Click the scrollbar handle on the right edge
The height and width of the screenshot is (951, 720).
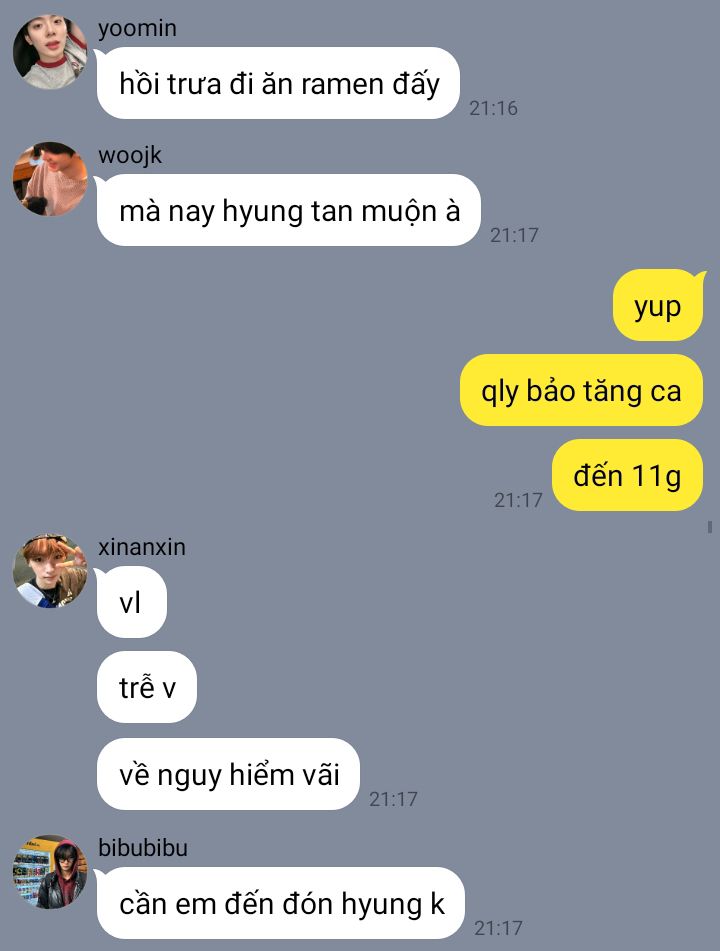point(710,526)
